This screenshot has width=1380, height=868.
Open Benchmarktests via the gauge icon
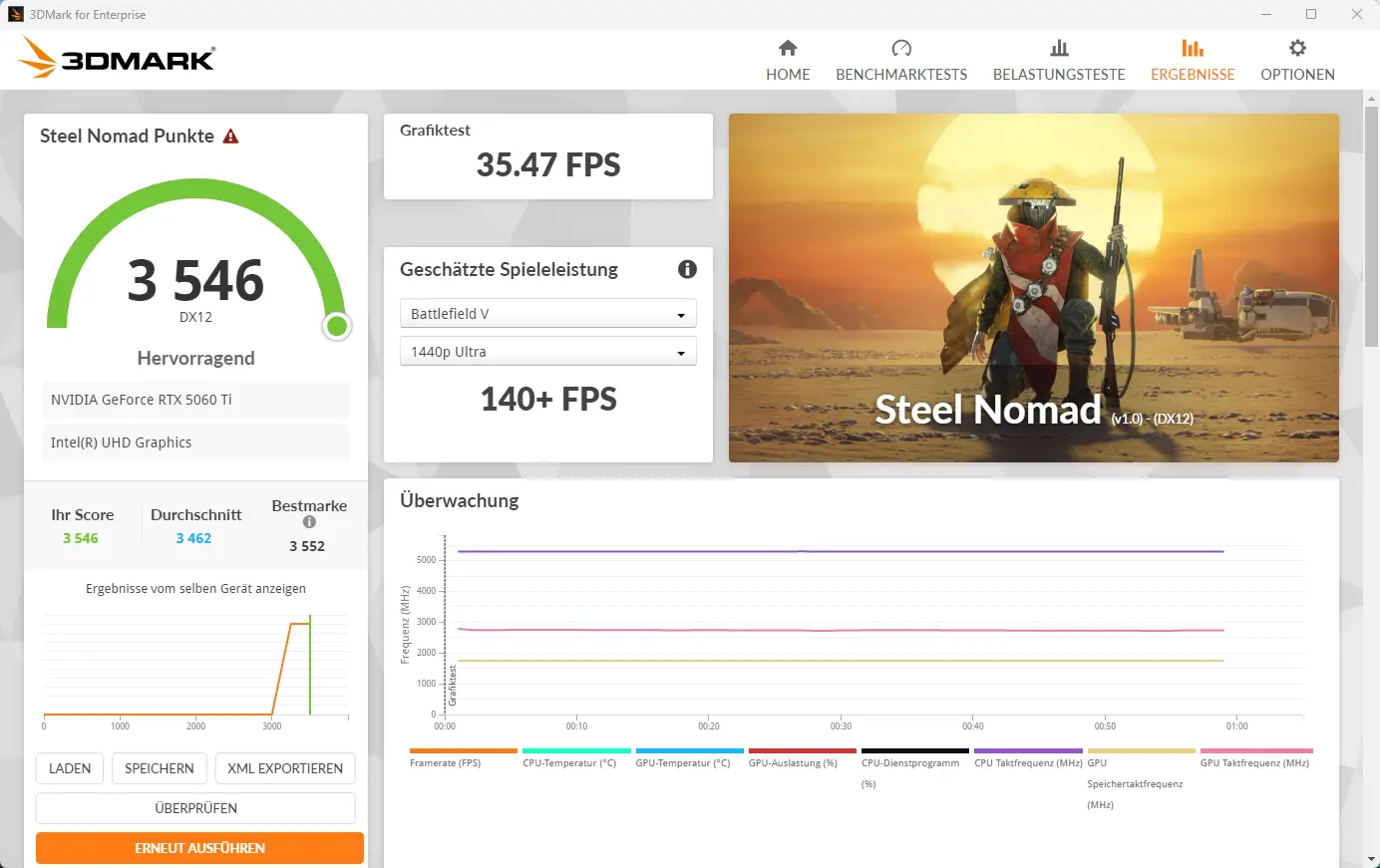click(x=901, y=48)
